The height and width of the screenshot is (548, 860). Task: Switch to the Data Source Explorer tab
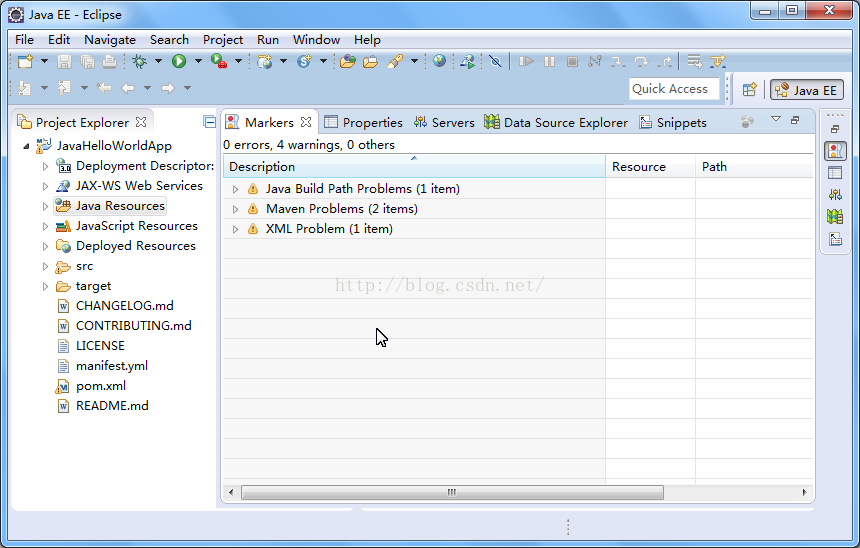point(556,122)
